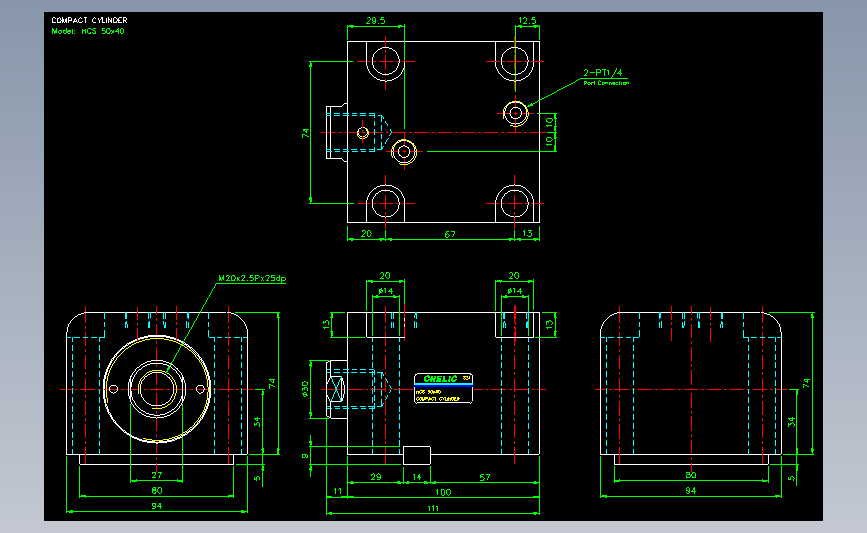Select the ø30 diameter dimension
Image resolution: width=867 pixels, height=533 pixels.
pos(305,389)
